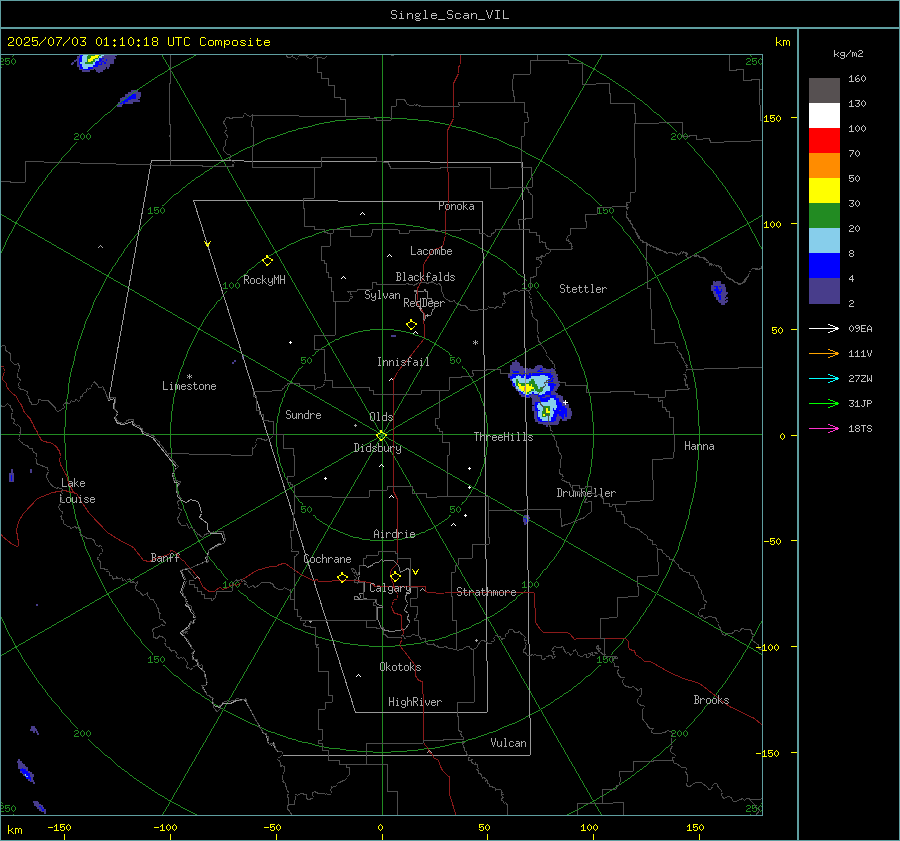The image size is (900, 841).
Task: Click the Limestone label
Action: pos(189,386)
